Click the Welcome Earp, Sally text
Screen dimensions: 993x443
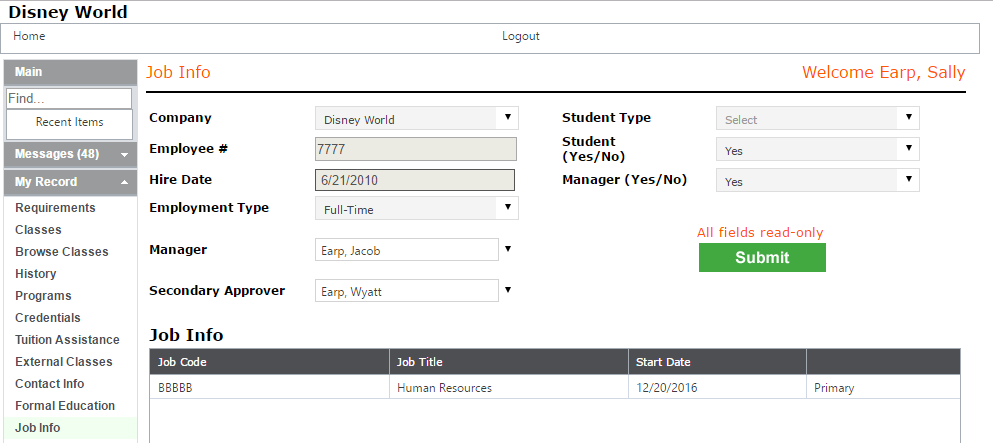[883, 72]
